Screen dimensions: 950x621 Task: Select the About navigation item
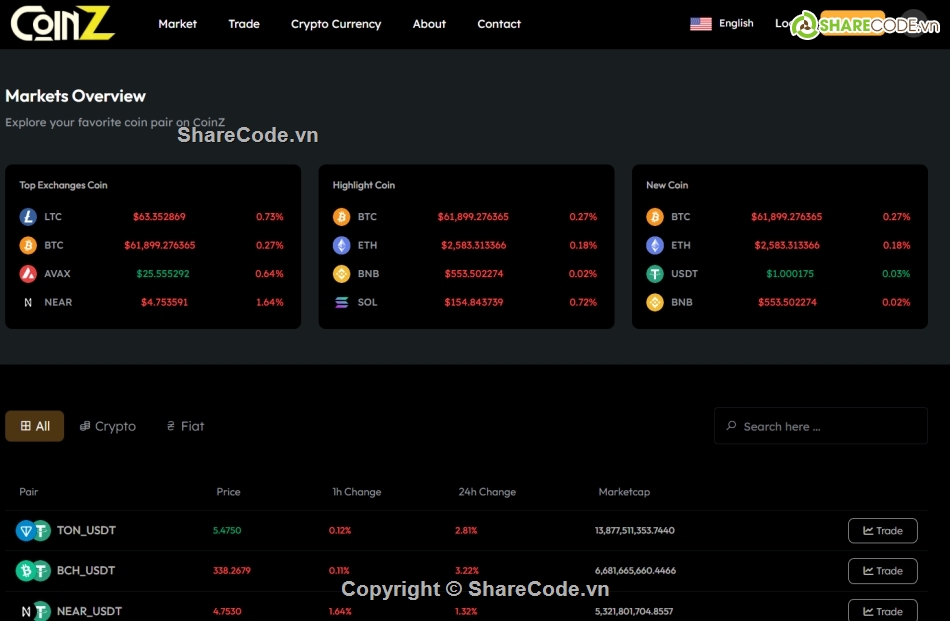(429, 24)
